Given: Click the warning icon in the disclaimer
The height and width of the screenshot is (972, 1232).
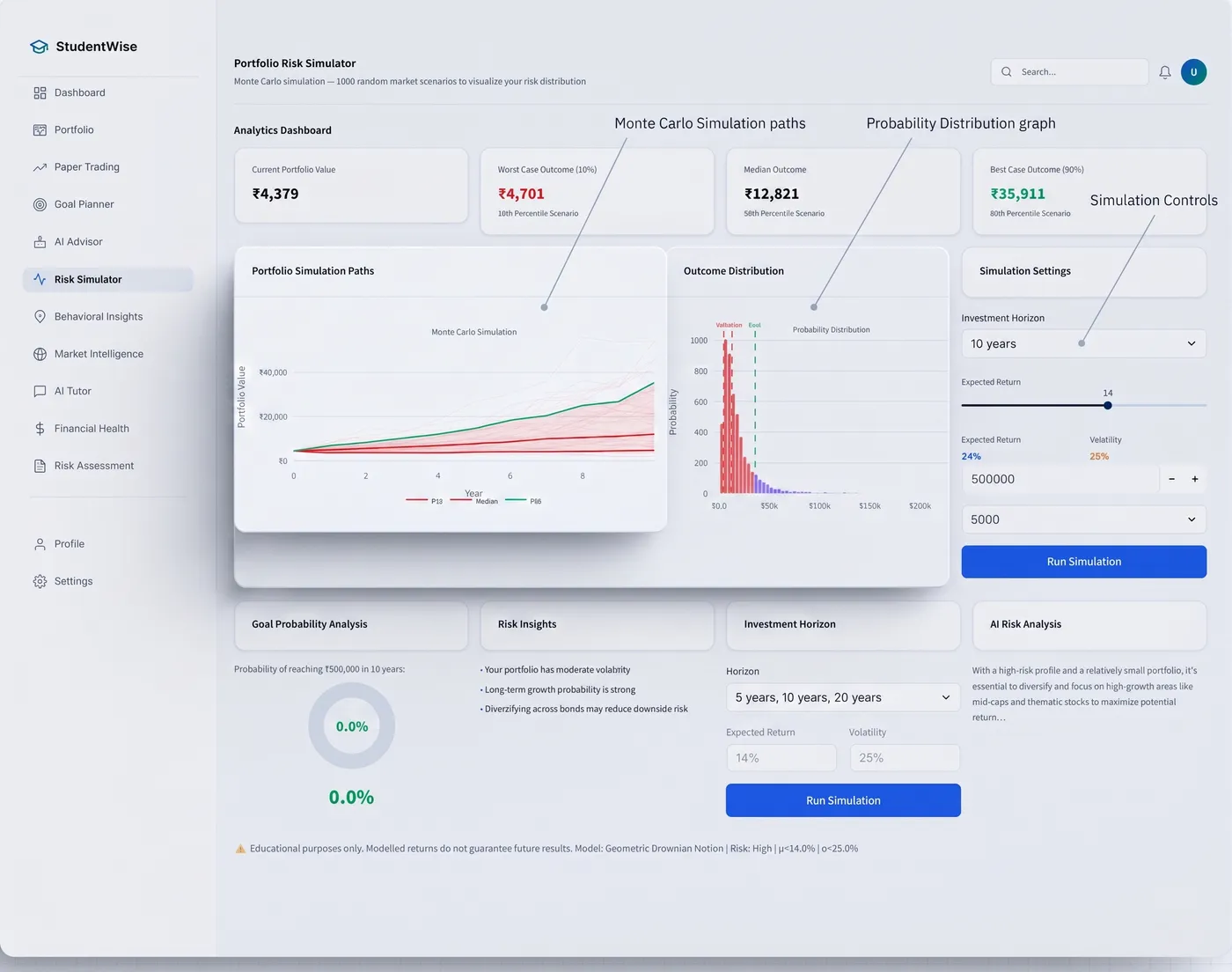Looking at the screenshot, I should click(240, 849).
